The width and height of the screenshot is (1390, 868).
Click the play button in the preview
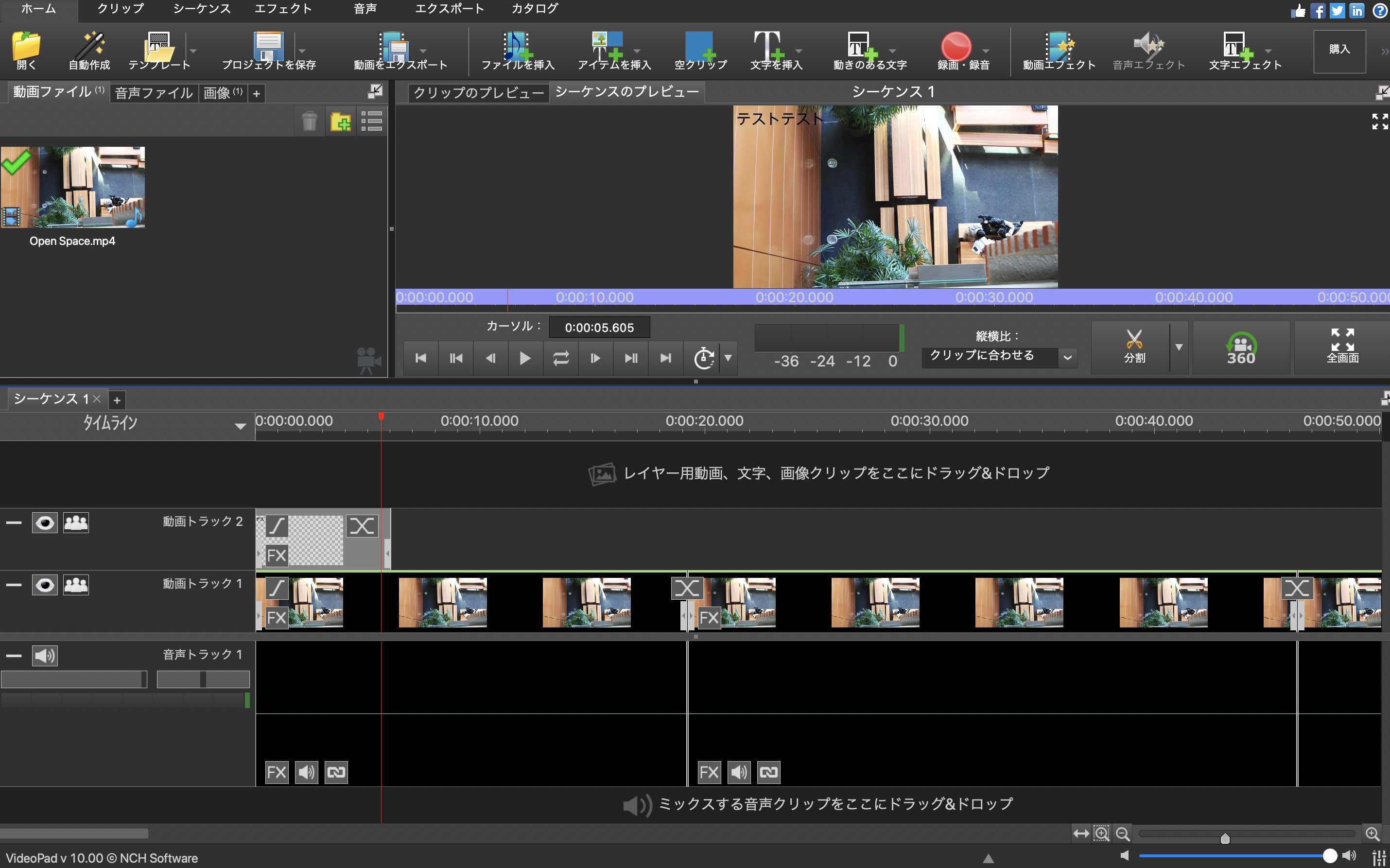click(x=524, y=358)
